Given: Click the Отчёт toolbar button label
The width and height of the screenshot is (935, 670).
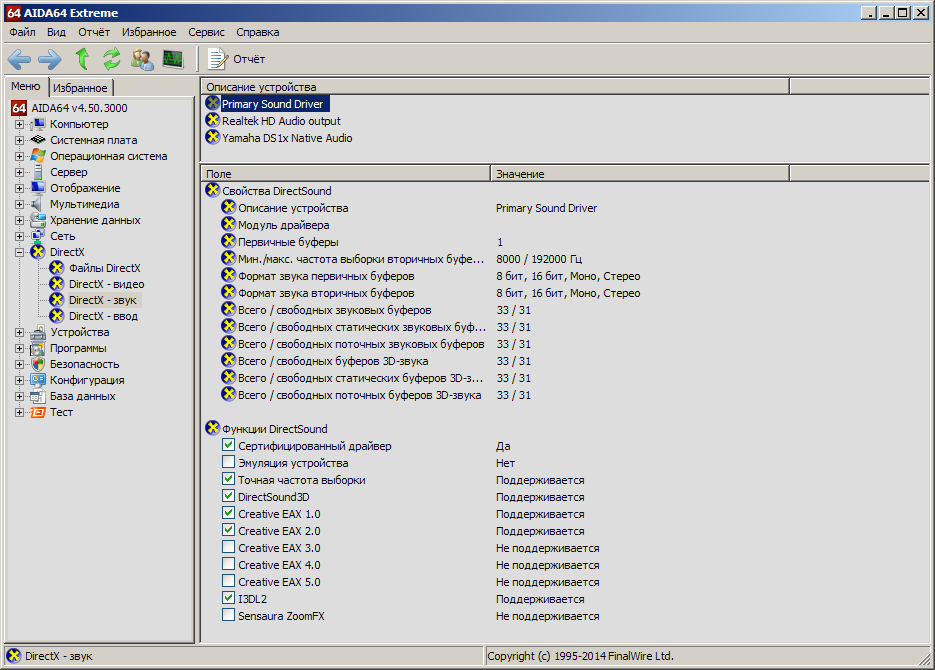Looking at the screenshot, I should tap(249, 59).
